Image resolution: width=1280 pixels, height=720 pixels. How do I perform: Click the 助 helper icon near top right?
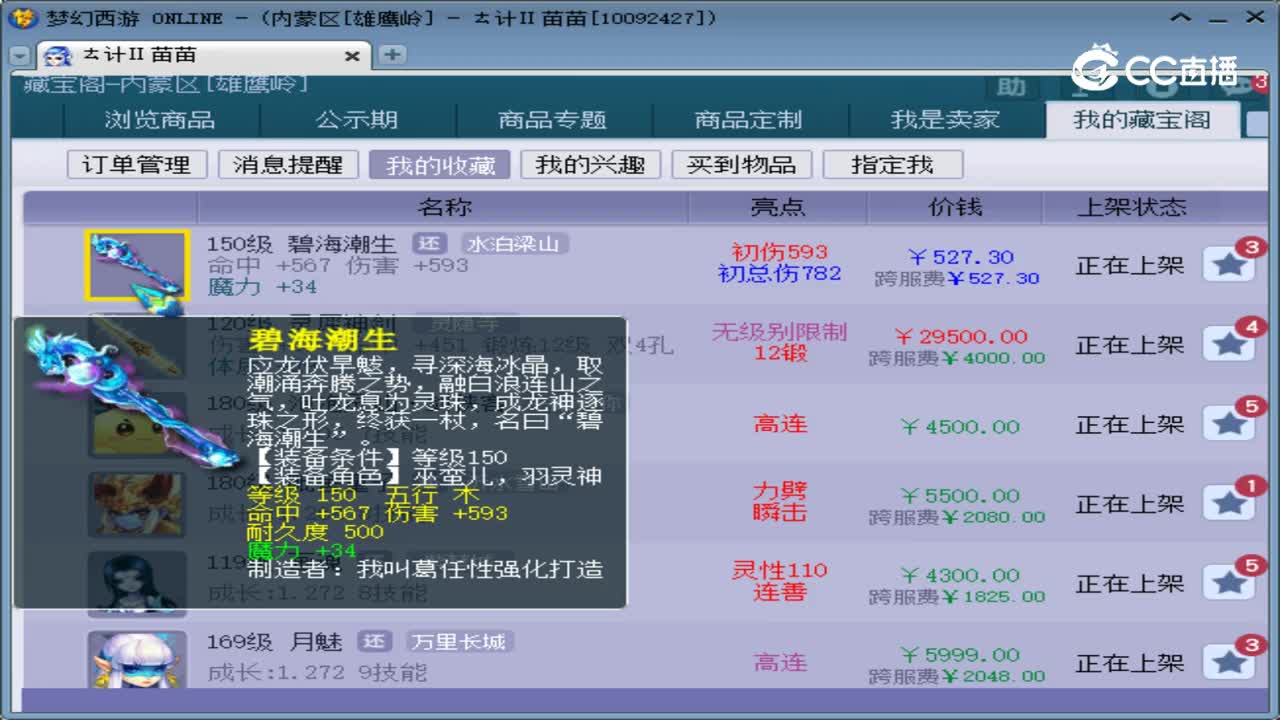pos(1010,87)
